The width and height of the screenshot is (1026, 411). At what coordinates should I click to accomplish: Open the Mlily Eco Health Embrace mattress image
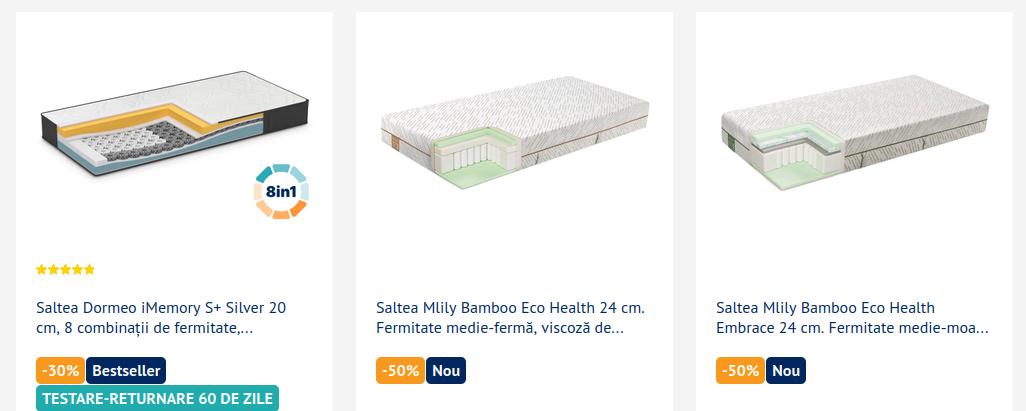click(x=855, y=132)
